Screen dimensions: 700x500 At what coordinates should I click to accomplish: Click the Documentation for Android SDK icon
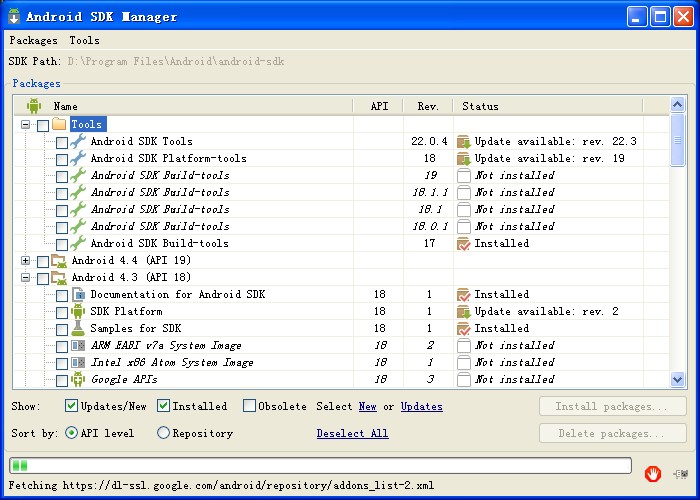coord(78,294)
